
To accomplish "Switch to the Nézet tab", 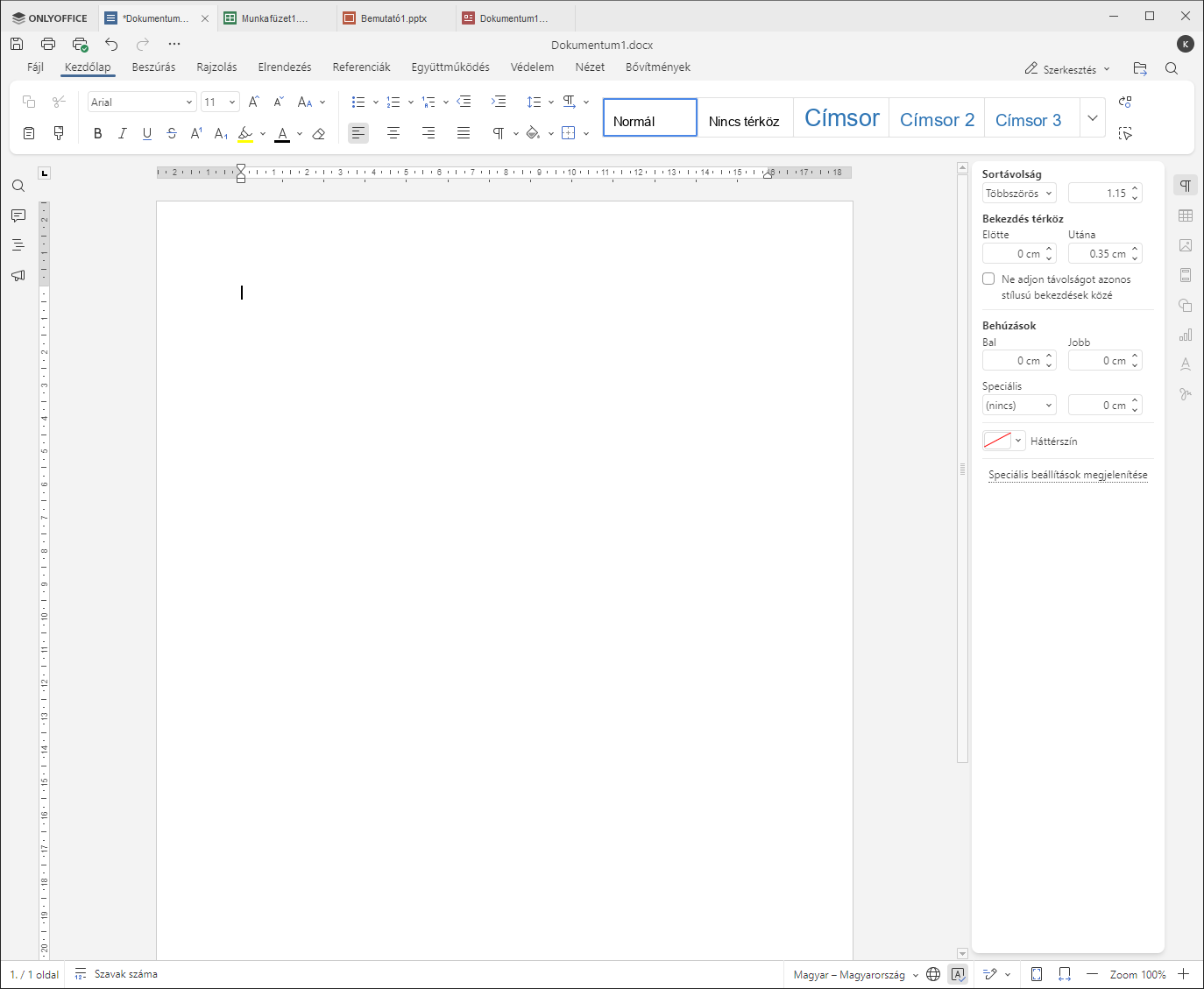I will pyautogui.click(x=590, y=67).
